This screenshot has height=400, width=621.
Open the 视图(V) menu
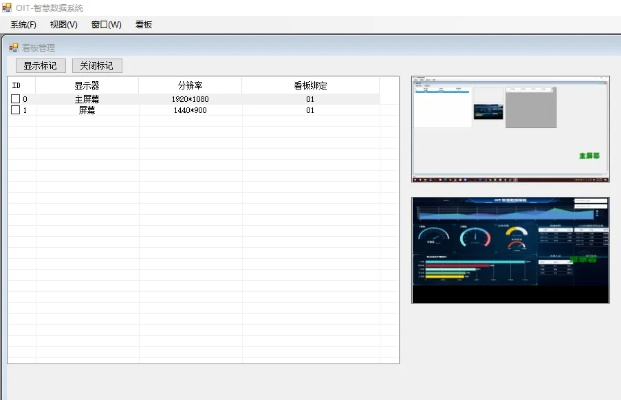pyautogui.click(x=63, y=24)
